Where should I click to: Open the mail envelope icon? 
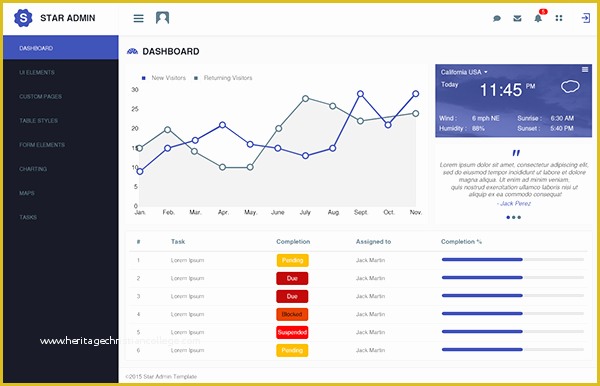coord(517,18)
